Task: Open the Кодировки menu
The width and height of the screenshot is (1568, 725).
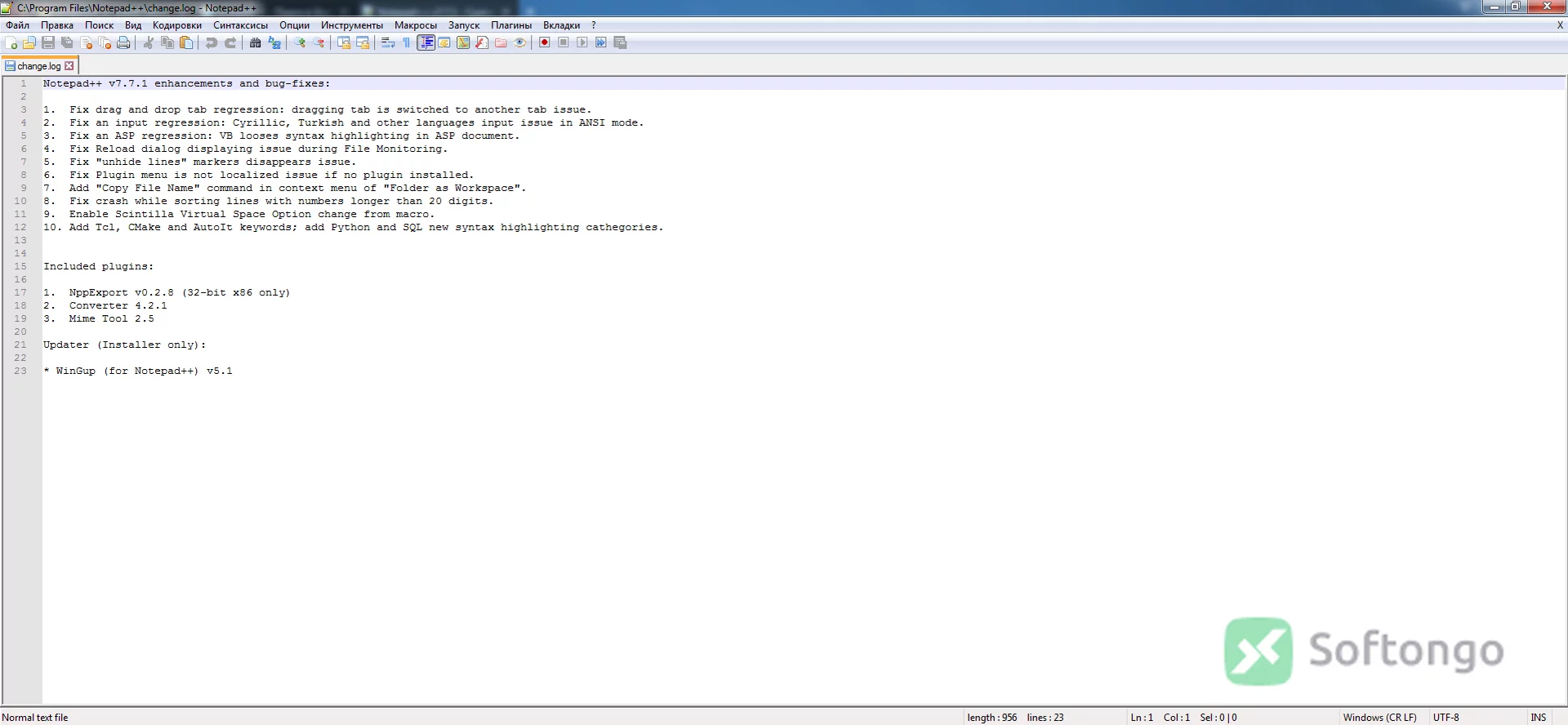Action: pyautogui.click(x=177, y=25)
